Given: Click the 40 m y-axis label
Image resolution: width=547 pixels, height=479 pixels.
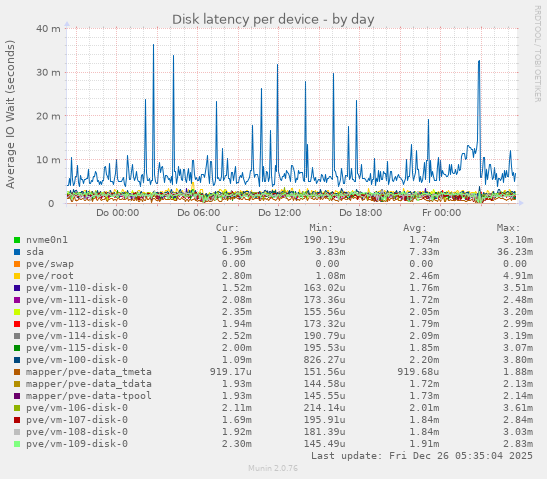Looking at the screenshot, I should tap(48, 29).
